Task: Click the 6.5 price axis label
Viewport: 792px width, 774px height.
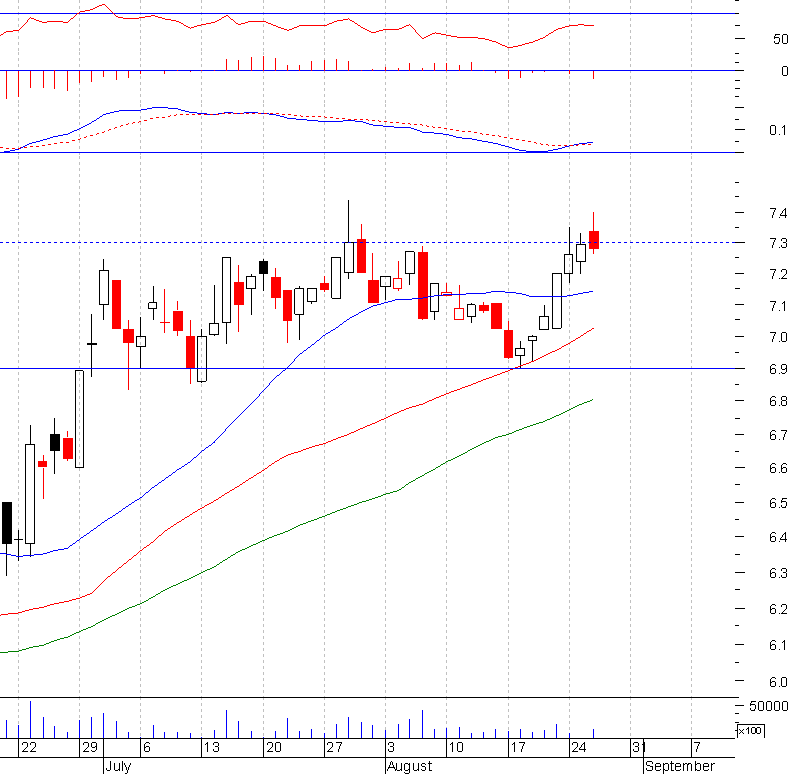Action: (778, 503)
